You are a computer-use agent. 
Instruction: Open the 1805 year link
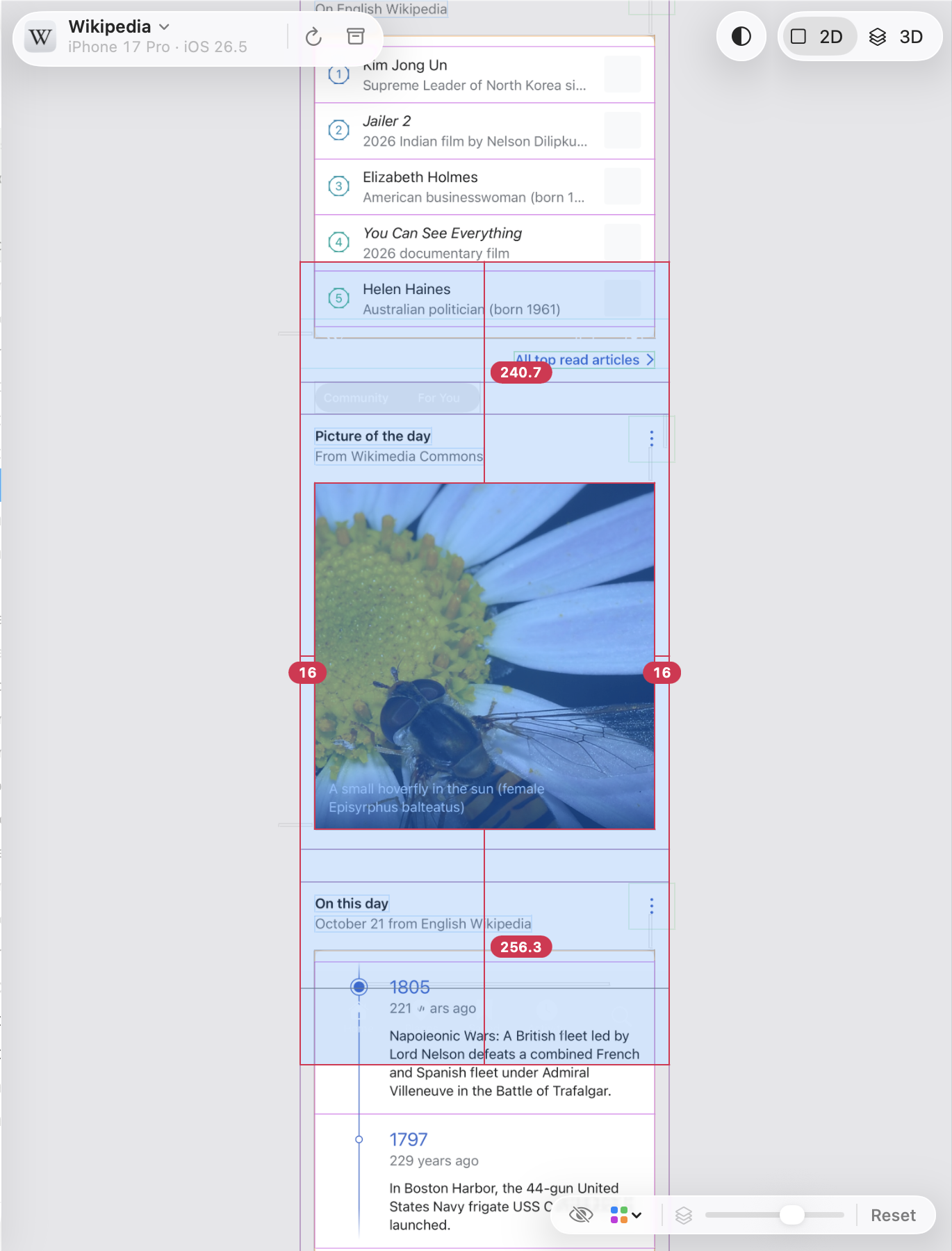point(409,988)
